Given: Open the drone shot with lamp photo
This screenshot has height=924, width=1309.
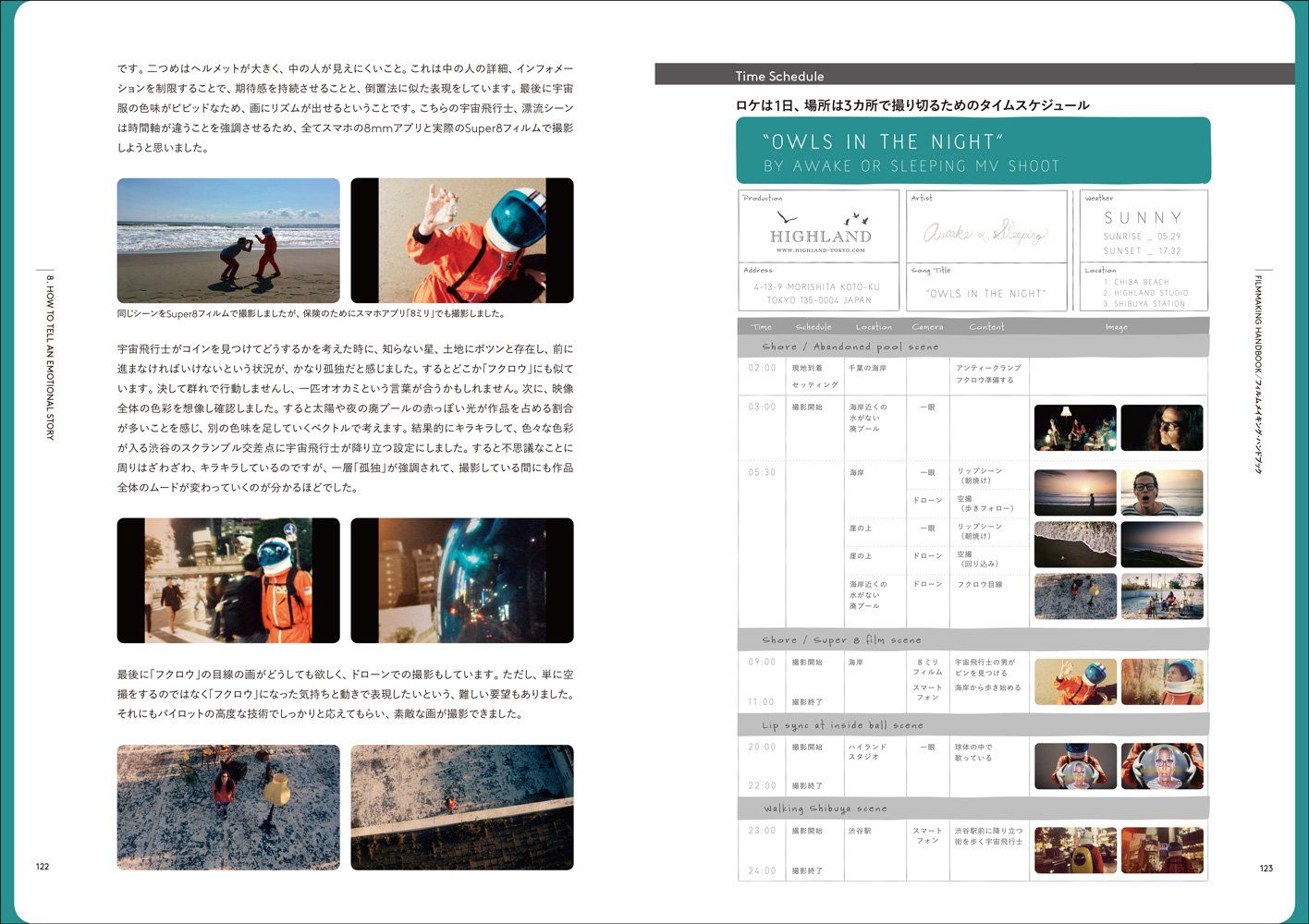Looking at the screenshot, I should coord(228,808).
